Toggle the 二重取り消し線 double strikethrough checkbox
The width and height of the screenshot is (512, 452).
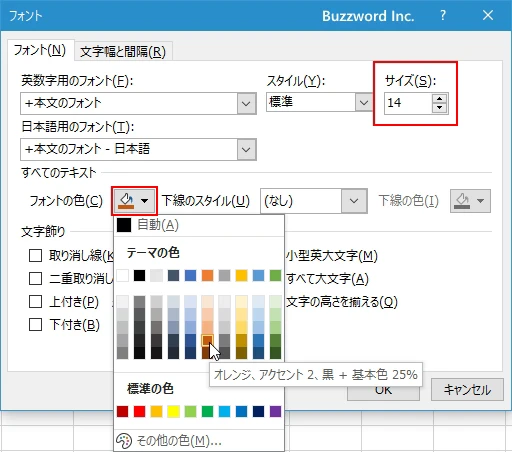click(x=35, y=279)
